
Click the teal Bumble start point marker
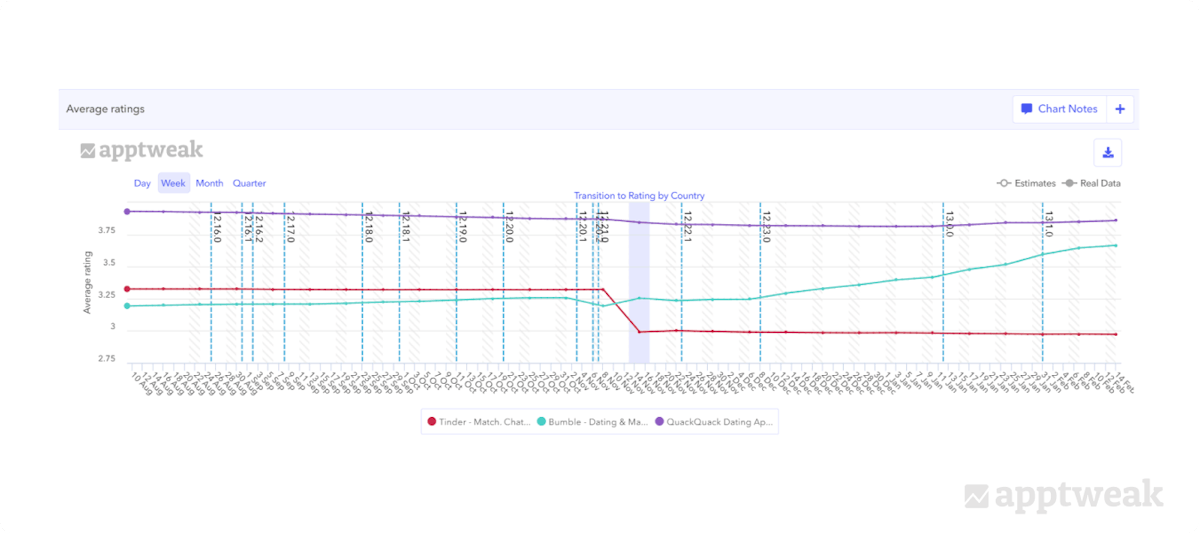(x=127, y=305)
